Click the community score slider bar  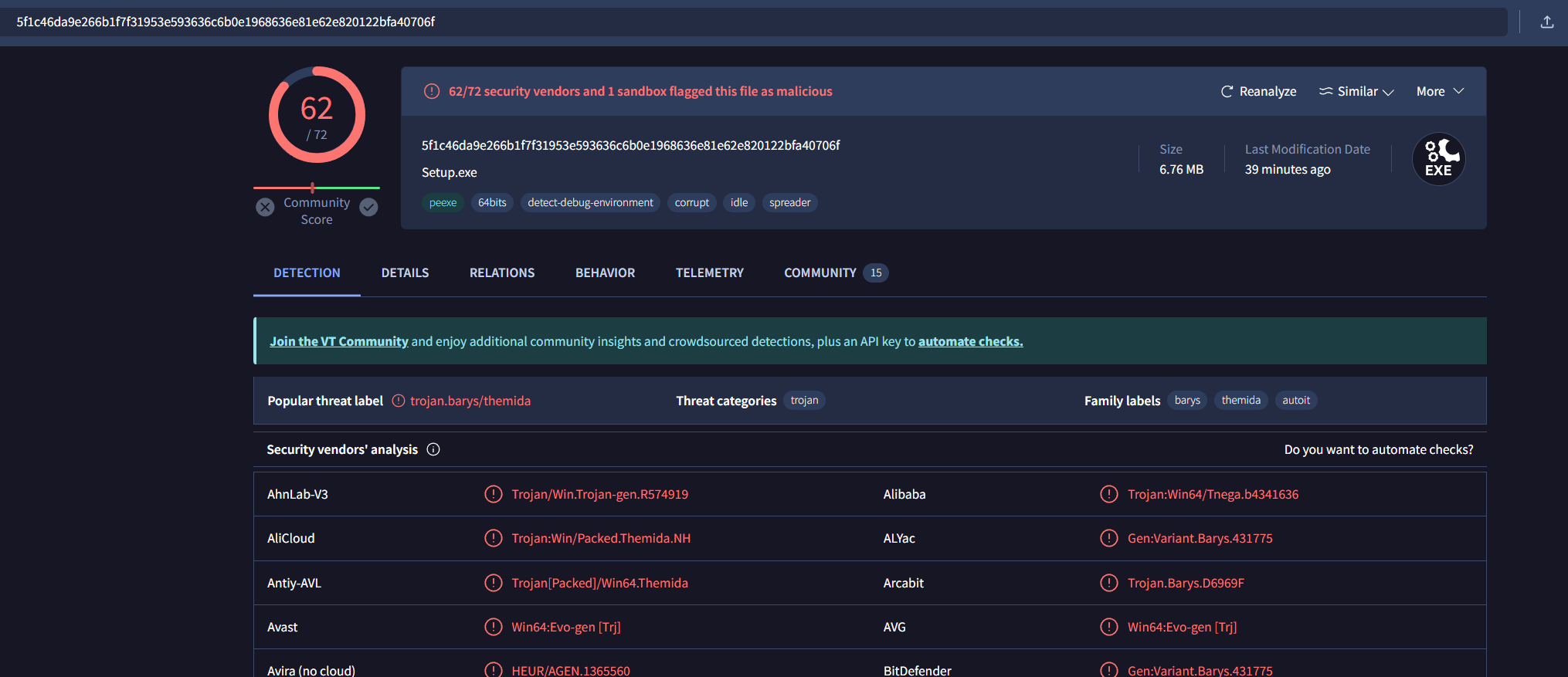pos(317,188)
